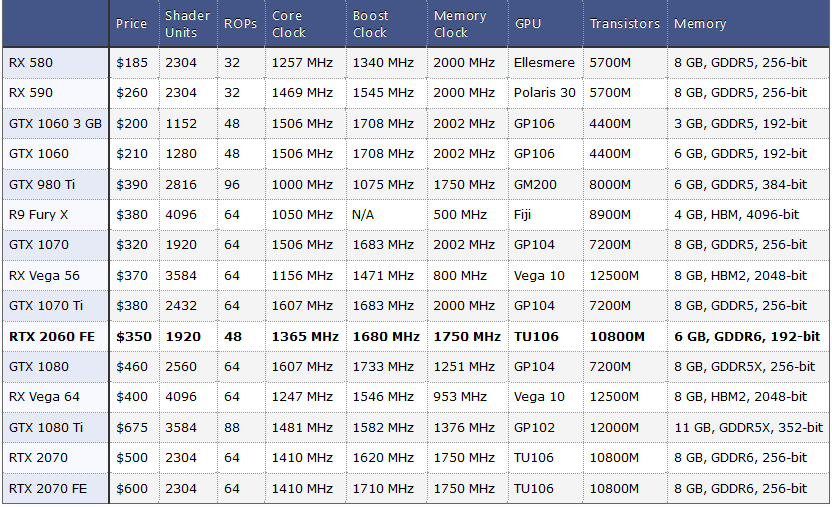Select the GTX 980 Ti row name
Image resolution: width=832 pixels, height=507 pixels.
pyautogui.click(x=42, y=185)
